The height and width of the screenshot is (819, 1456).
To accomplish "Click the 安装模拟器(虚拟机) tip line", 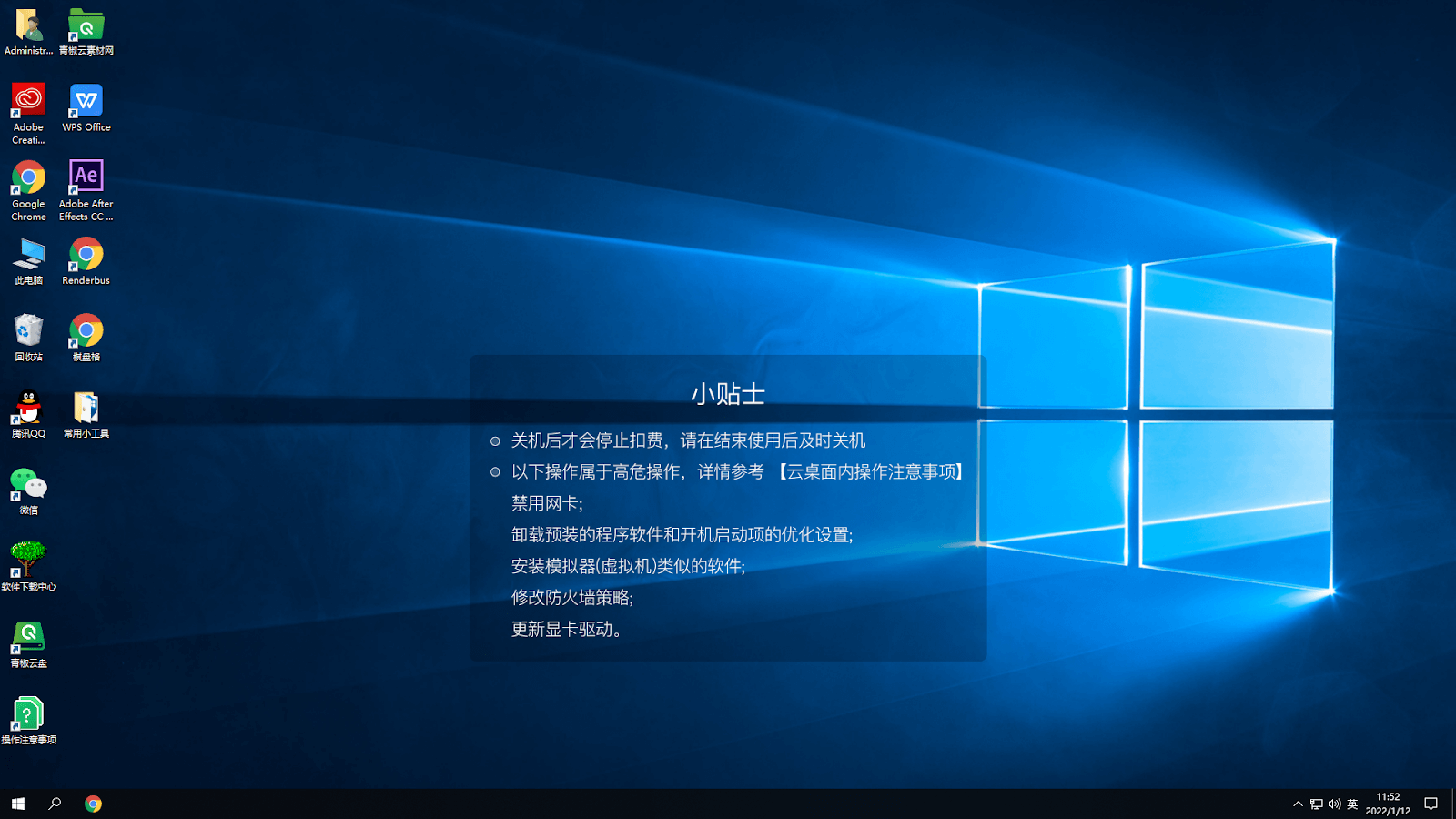I will tap(628, 566).
